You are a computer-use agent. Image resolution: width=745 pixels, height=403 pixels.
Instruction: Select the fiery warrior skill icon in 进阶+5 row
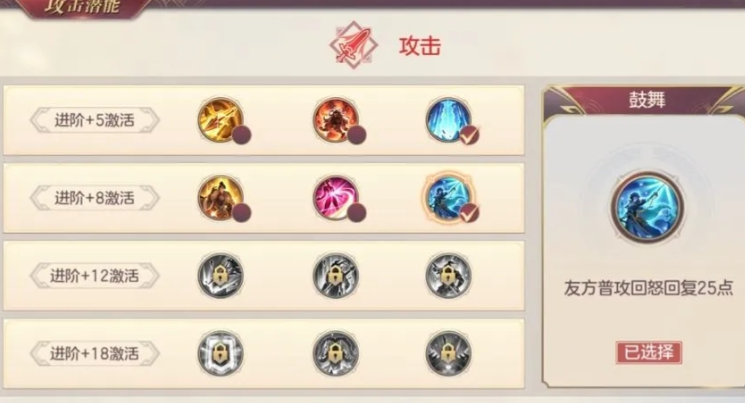(335, 120)
